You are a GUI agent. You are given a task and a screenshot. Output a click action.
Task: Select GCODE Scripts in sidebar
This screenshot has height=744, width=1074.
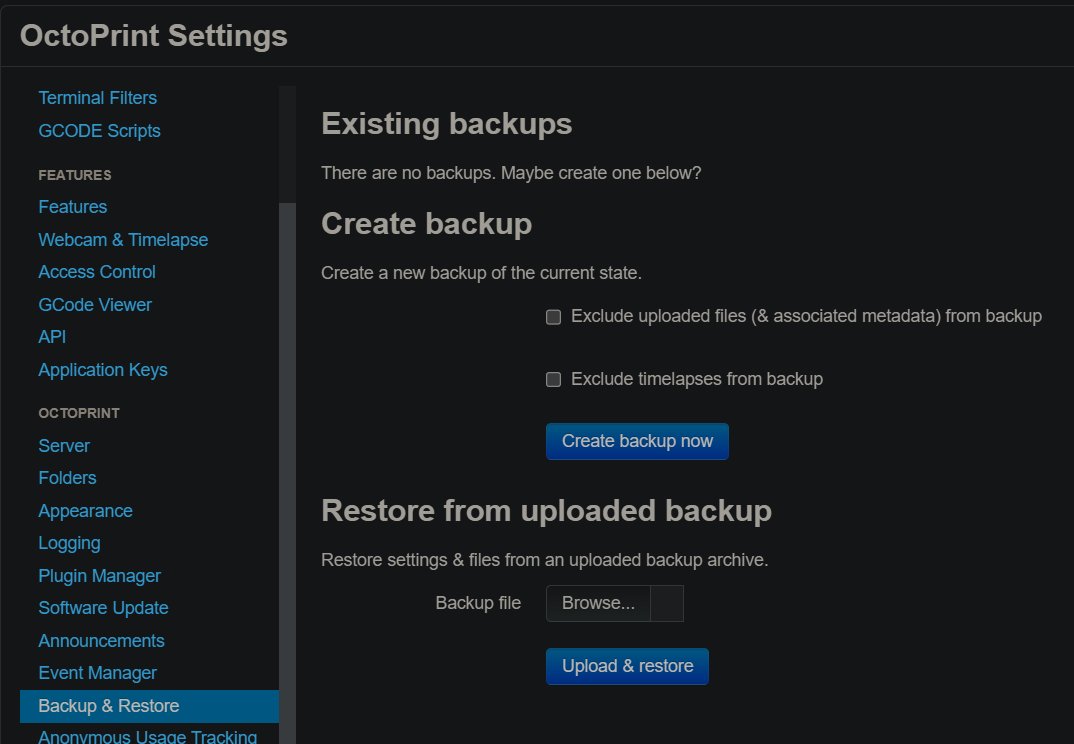pos(99,131)
